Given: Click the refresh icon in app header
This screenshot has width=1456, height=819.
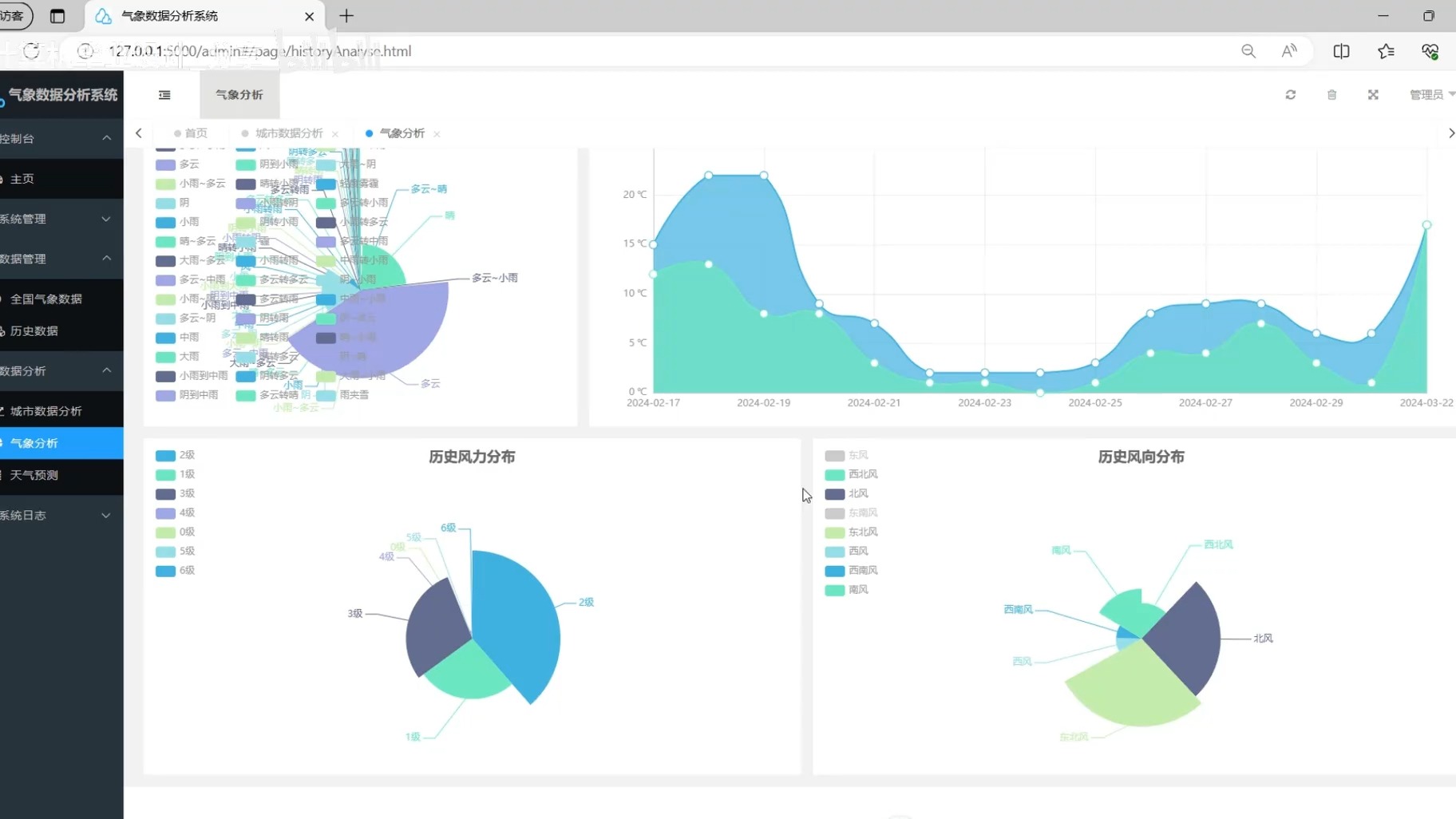Looking at the screenshot, I should click(1290, 95).
